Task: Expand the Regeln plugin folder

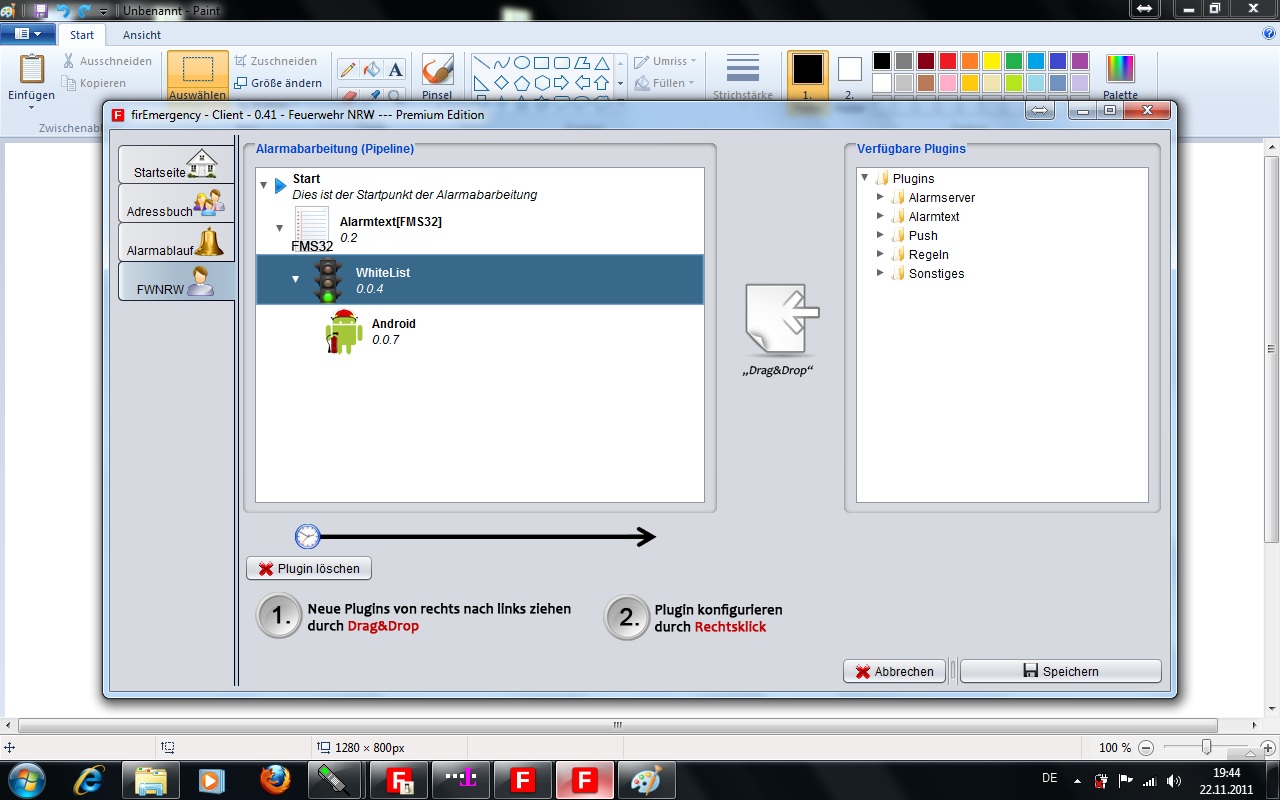Action: pos(880,254)
